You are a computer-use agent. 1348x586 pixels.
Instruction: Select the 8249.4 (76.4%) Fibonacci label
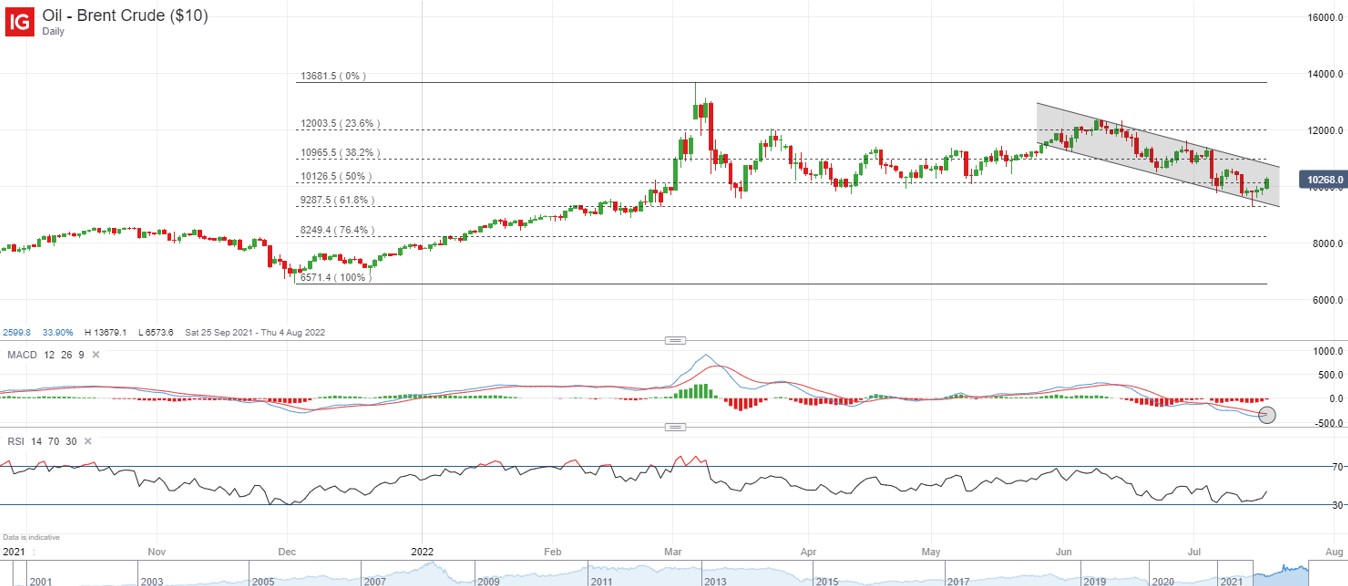click(x=336, y=230)
